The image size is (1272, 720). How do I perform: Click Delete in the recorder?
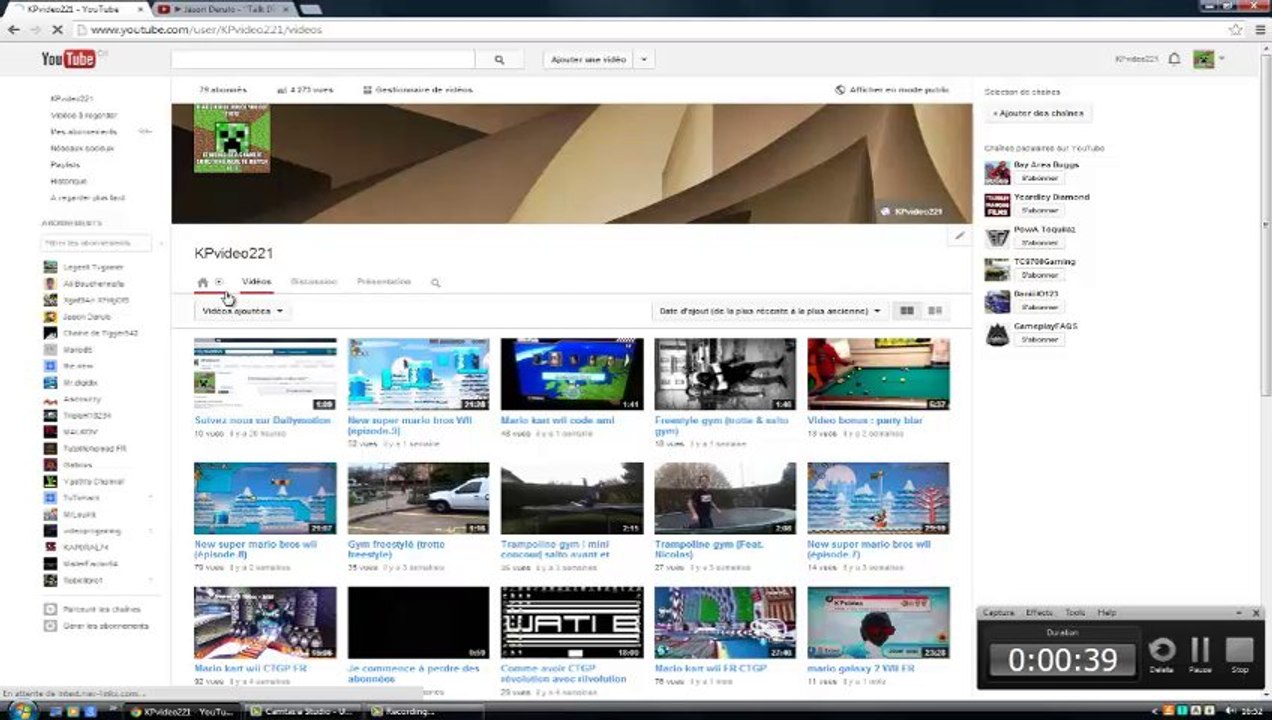(1162, 652)
